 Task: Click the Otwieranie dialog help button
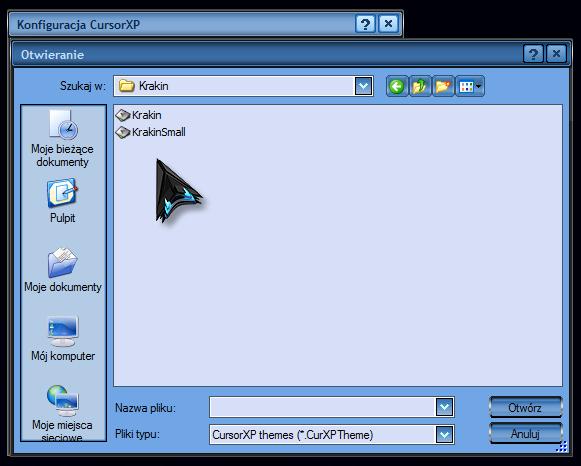[x=533, y=54]
